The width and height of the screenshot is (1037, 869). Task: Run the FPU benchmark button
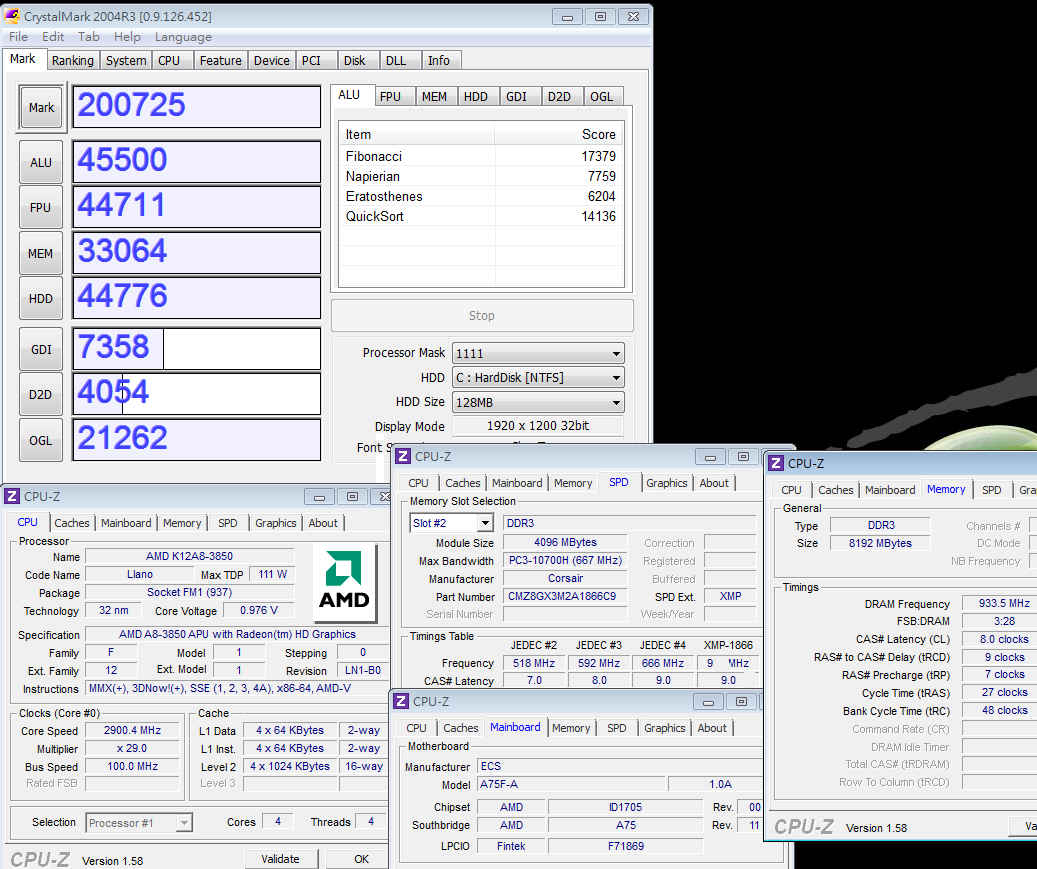pos(41,208)
